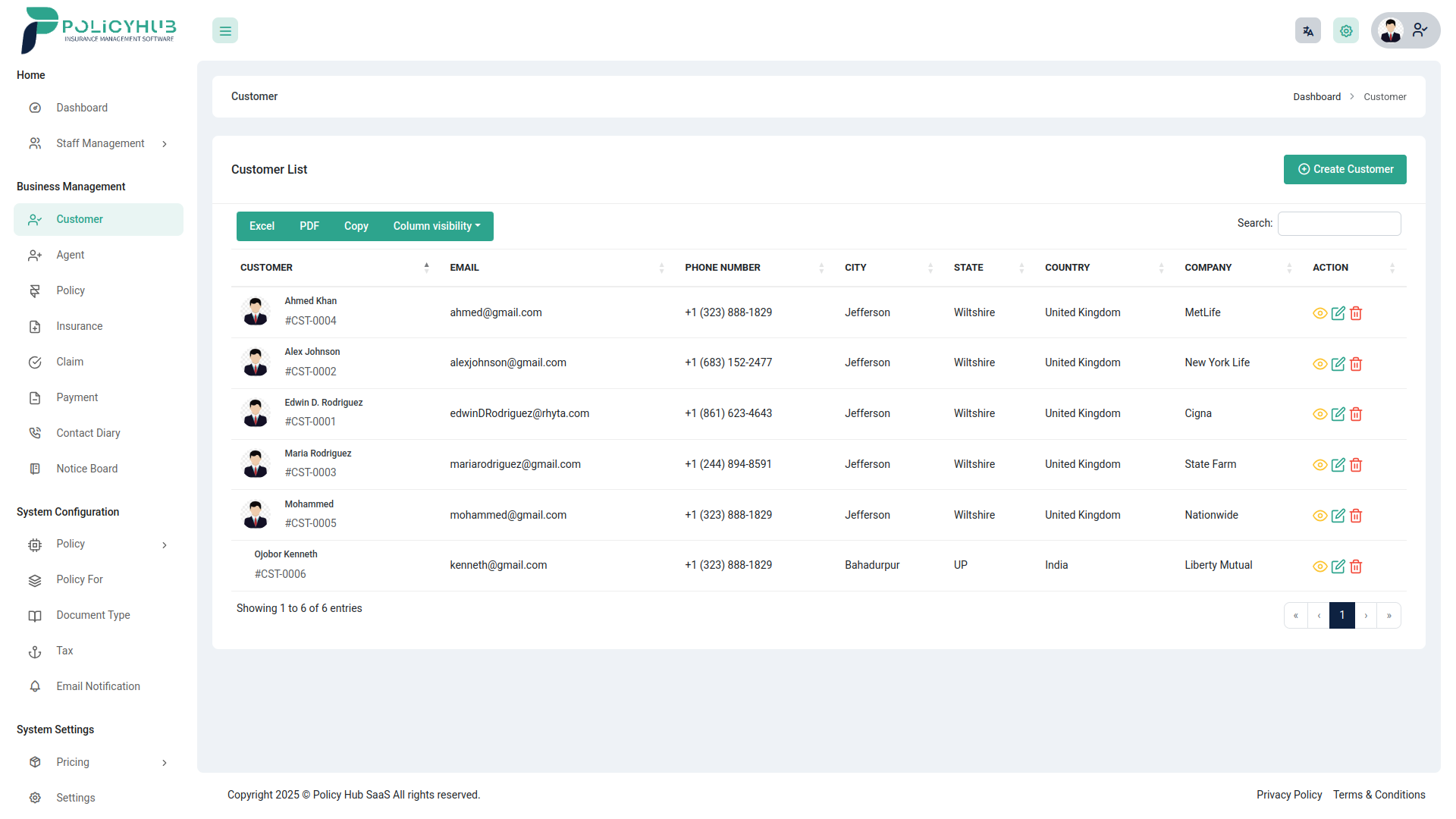Open the Notice Board icon

35,469
